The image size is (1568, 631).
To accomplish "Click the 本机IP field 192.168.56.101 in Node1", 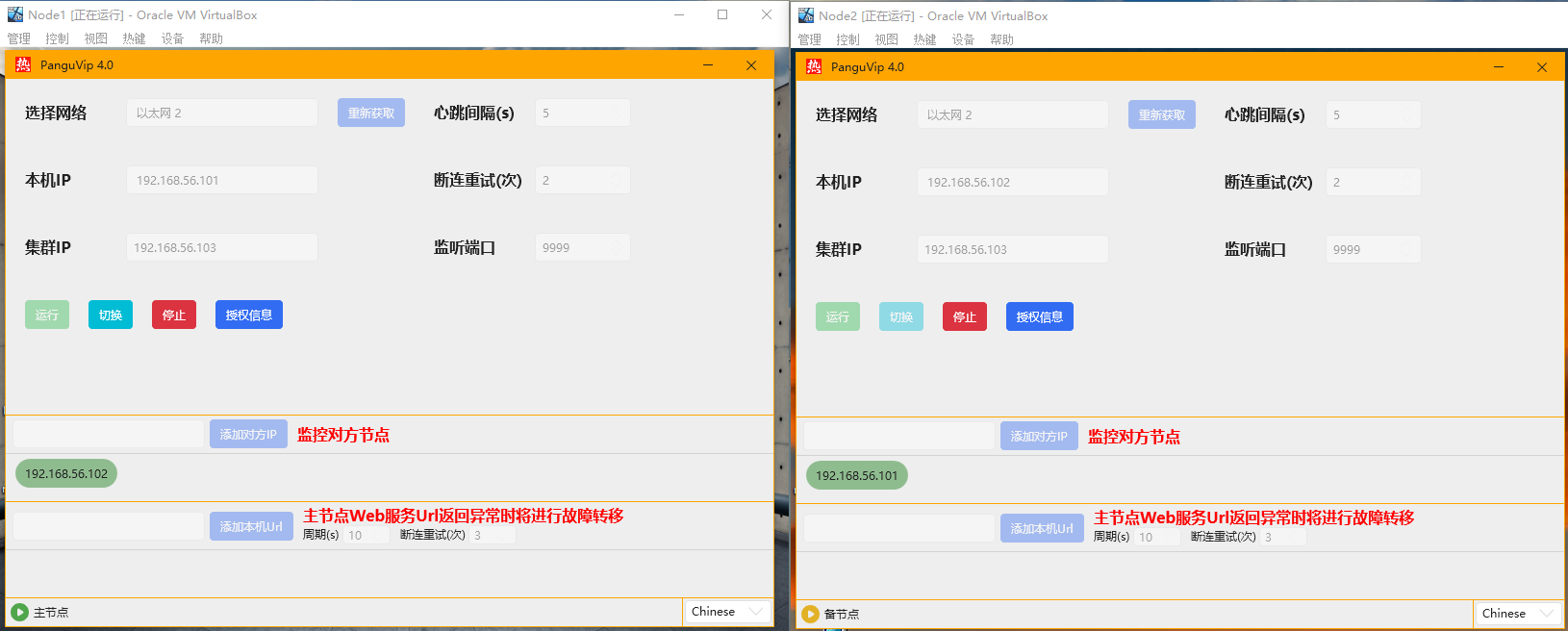I will [x=222, y=180].
